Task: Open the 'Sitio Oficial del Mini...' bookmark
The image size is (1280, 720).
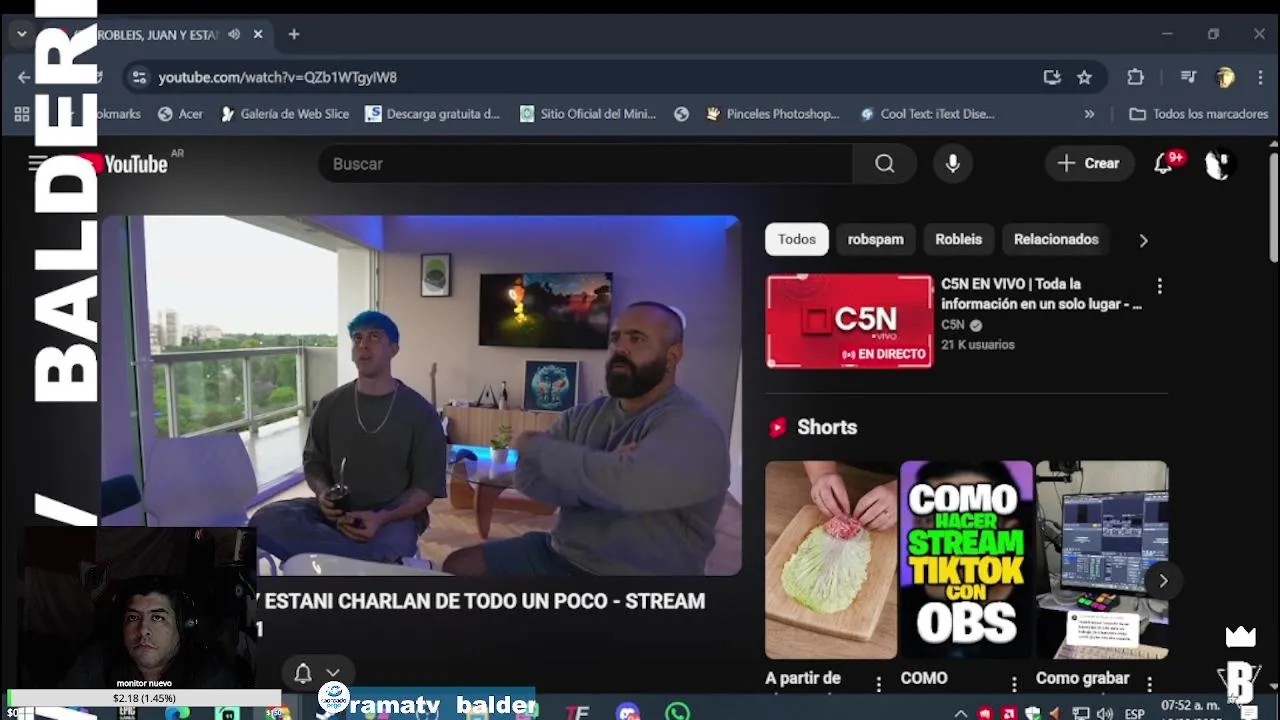Action: [x=587, y=114]
